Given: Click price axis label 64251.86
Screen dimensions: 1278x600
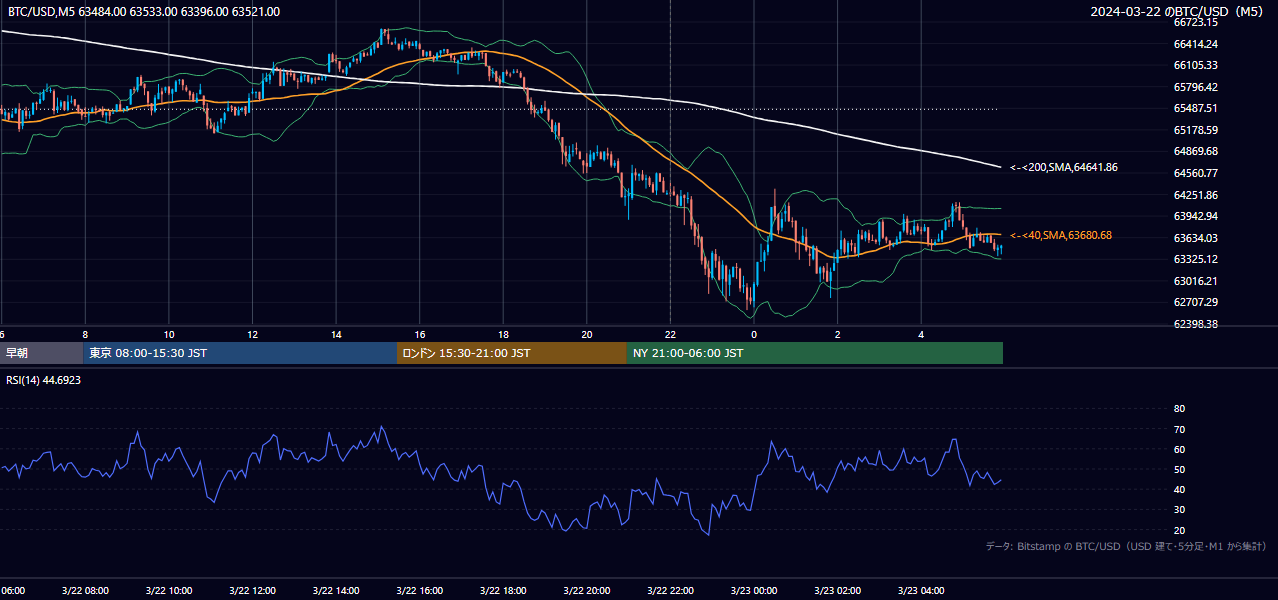Looking at the screenshot, I should coord(1196,195).
